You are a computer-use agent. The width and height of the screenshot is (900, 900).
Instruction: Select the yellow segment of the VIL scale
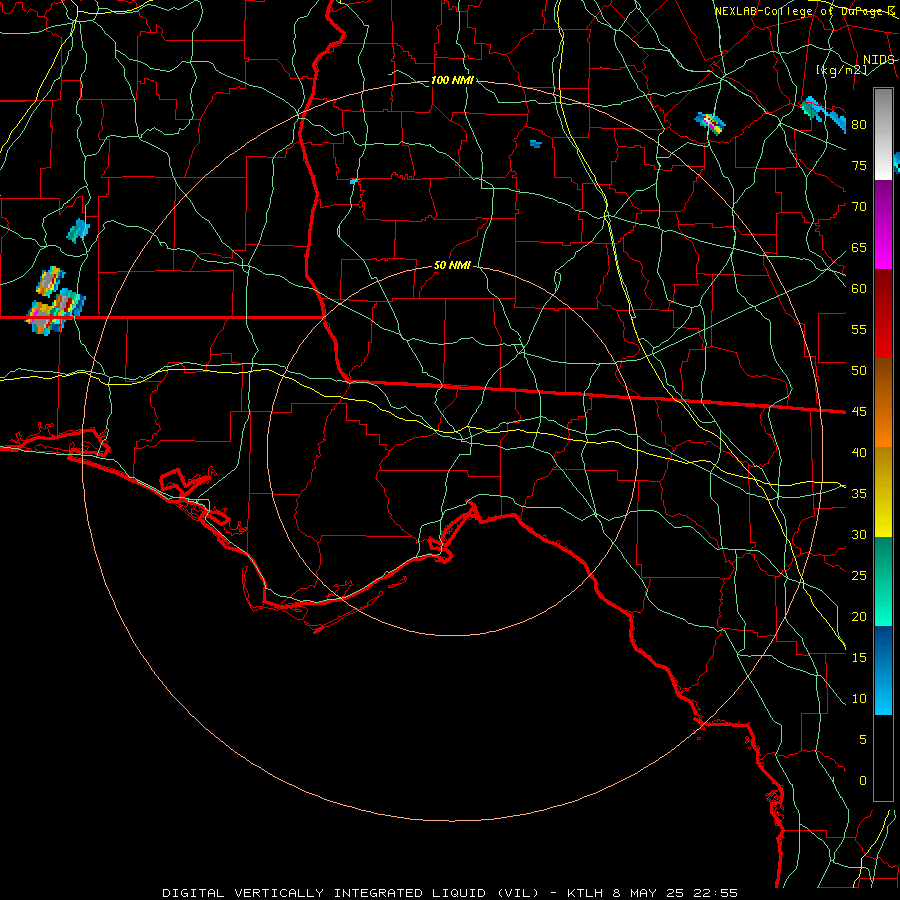[x=883, y=492]
